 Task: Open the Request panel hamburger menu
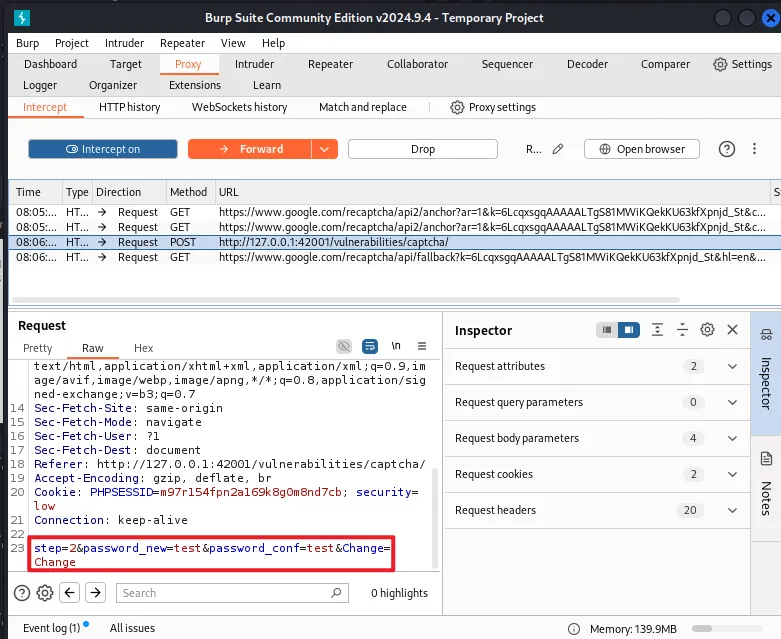tap(422, 346)
